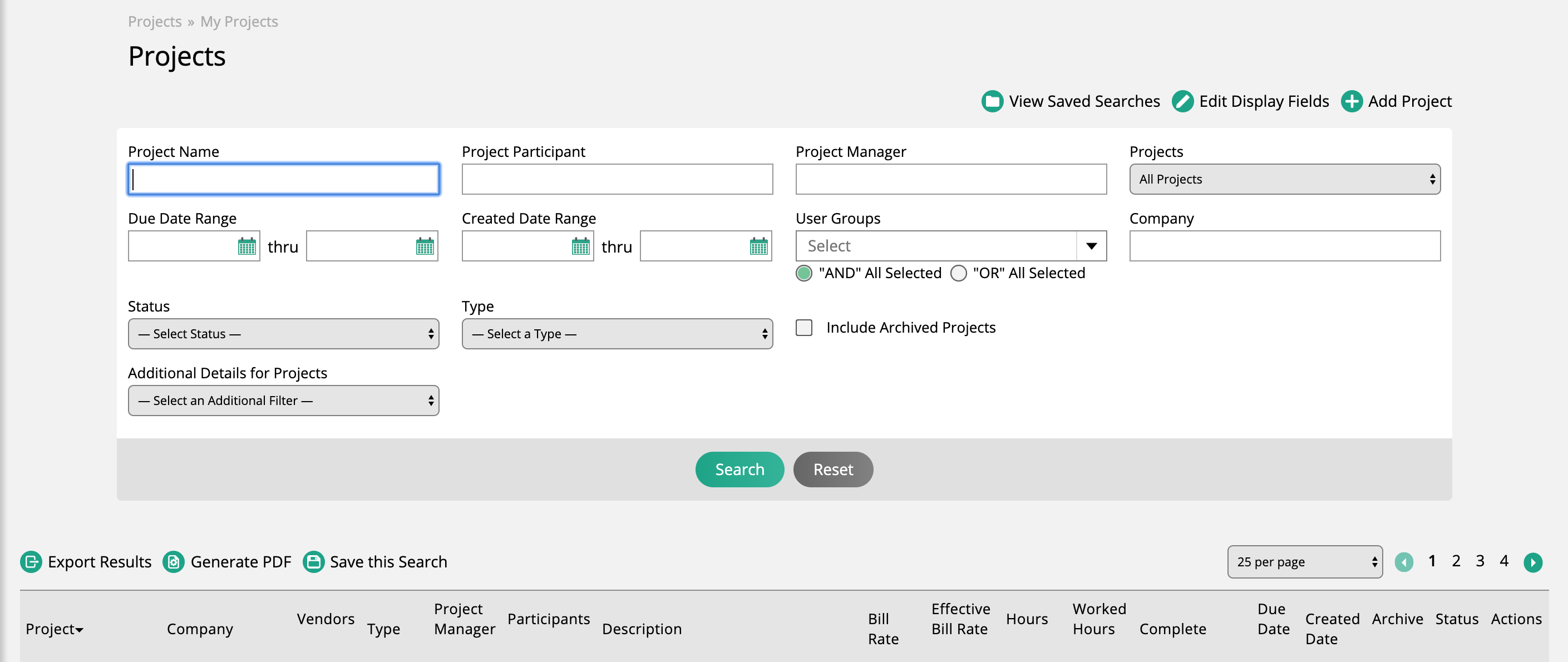Sort by the Project column header
The width and height of the screenshot is (1568, 662).
[54, 629]
